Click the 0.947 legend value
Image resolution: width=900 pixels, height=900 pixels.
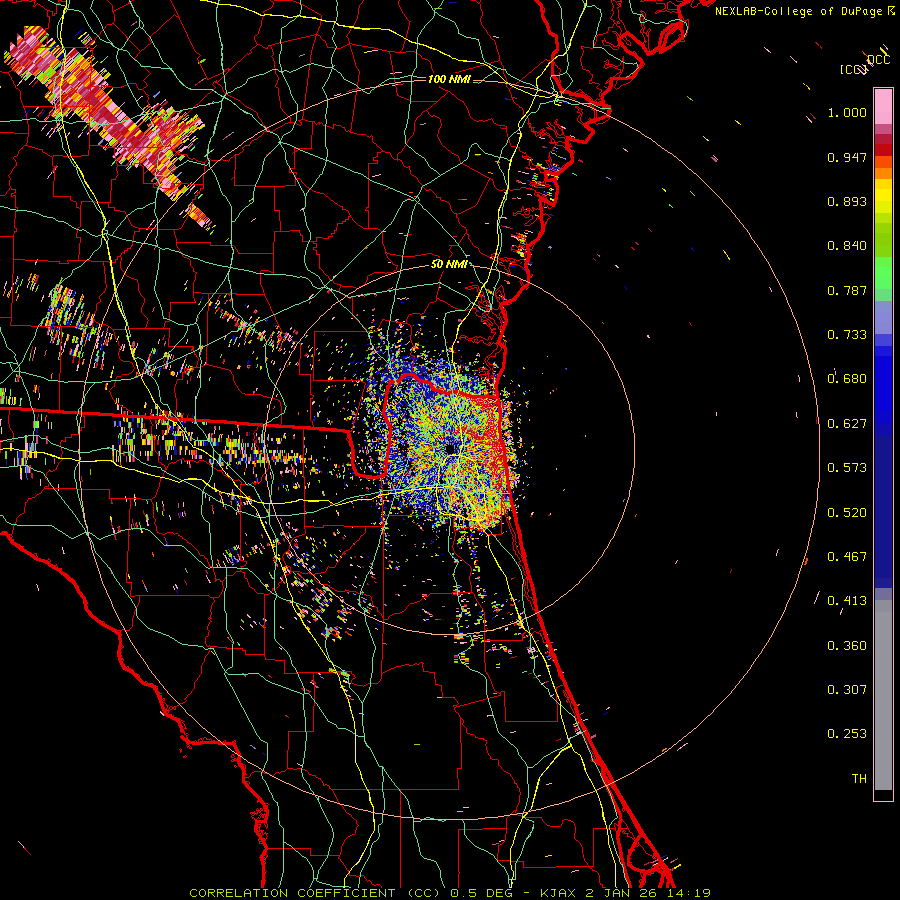[847, 157]
